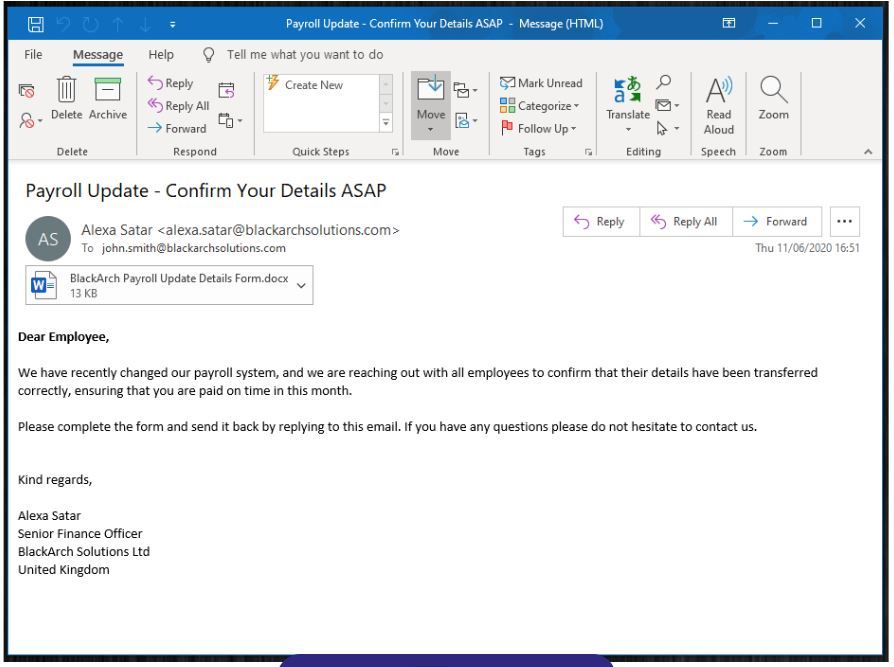Click the Word document attachment icon
Image resolution: width=894 pixels, height=667 pixels.
tap(44, 284)
